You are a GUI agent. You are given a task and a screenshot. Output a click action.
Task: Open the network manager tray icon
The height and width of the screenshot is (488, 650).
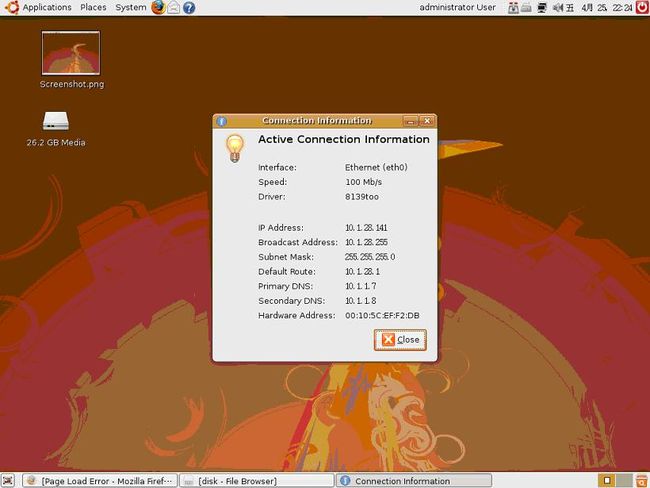coord(541,7)
